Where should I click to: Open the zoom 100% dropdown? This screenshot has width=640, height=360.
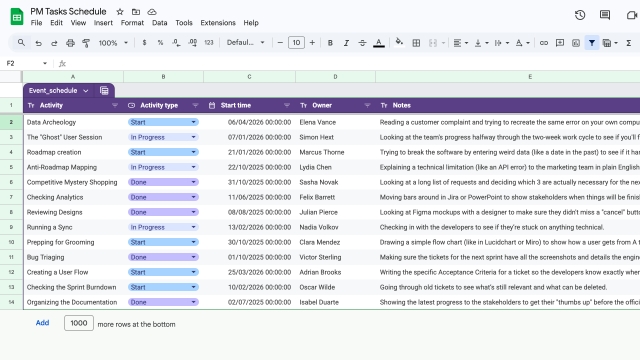(x=113, y=43)
